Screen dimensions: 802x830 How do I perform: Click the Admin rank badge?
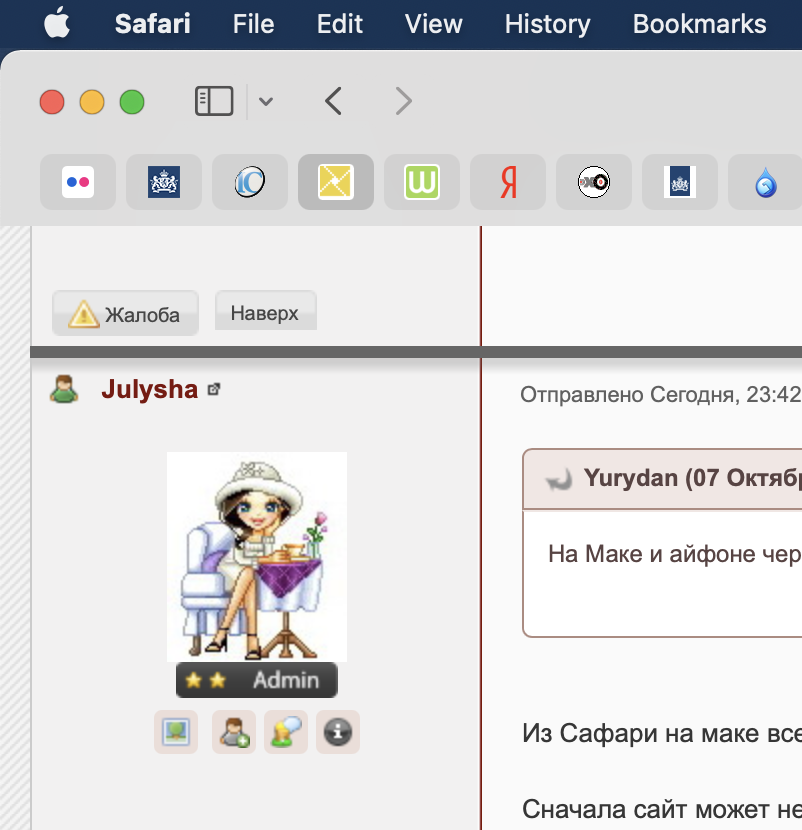click(257, 680)
